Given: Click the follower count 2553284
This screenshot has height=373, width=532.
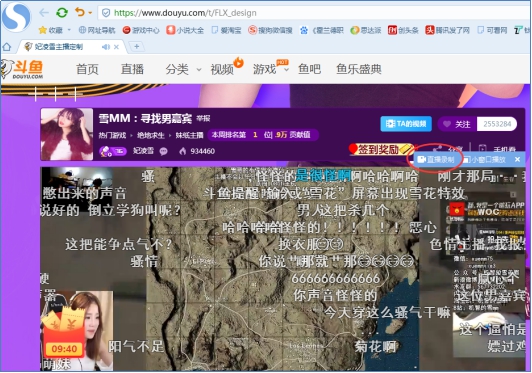Looking at the screenshot, I should click(497, 124).
